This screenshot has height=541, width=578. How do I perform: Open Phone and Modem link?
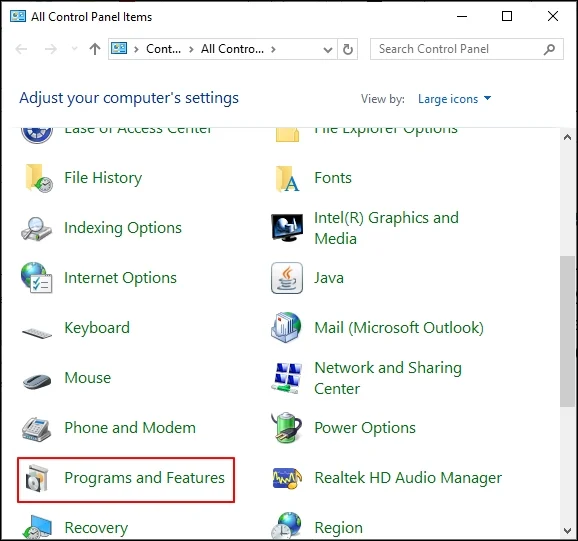click(x=130, y=428)
